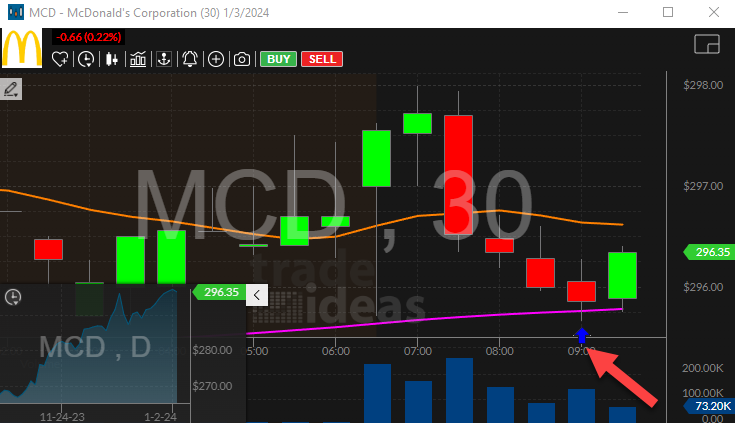Open alerts with the bell icon
Screen dimensions: 735x423
[x=190, y=59]
